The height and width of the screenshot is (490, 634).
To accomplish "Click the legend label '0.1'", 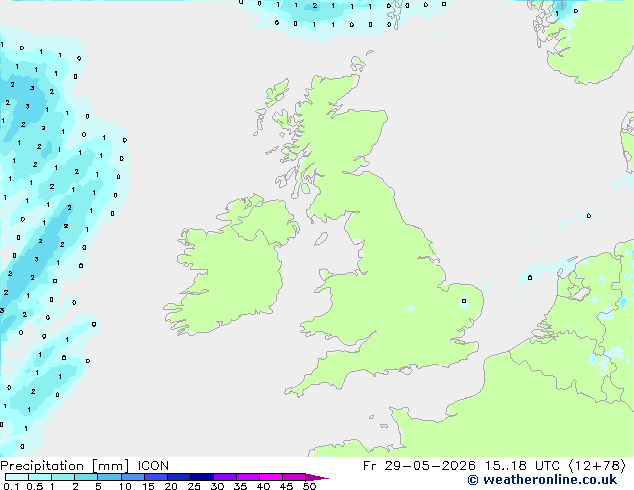I will tap(11, 486).
